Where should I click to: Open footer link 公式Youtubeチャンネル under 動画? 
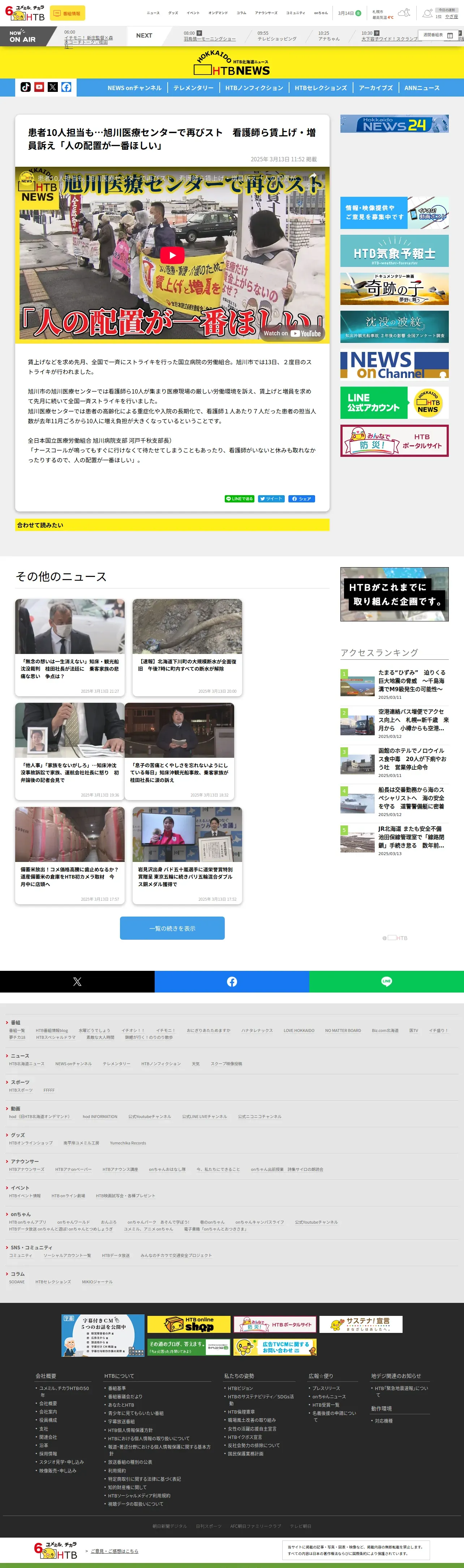coord(150,1116)
